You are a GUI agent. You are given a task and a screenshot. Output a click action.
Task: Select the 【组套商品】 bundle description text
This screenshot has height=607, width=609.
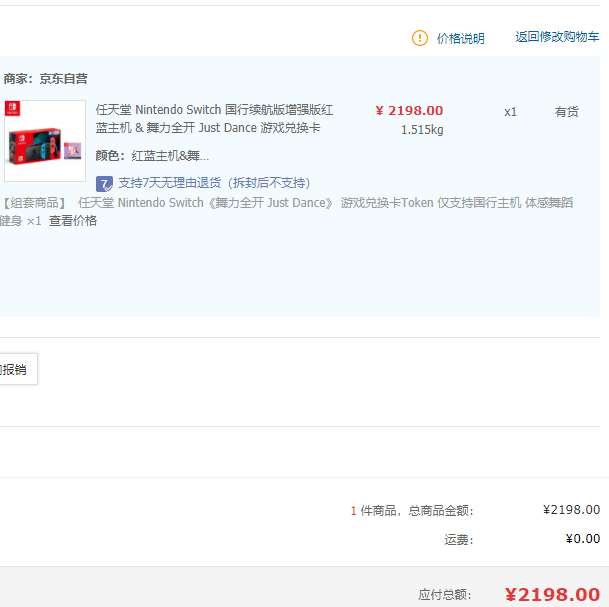(x=286, y=211)
